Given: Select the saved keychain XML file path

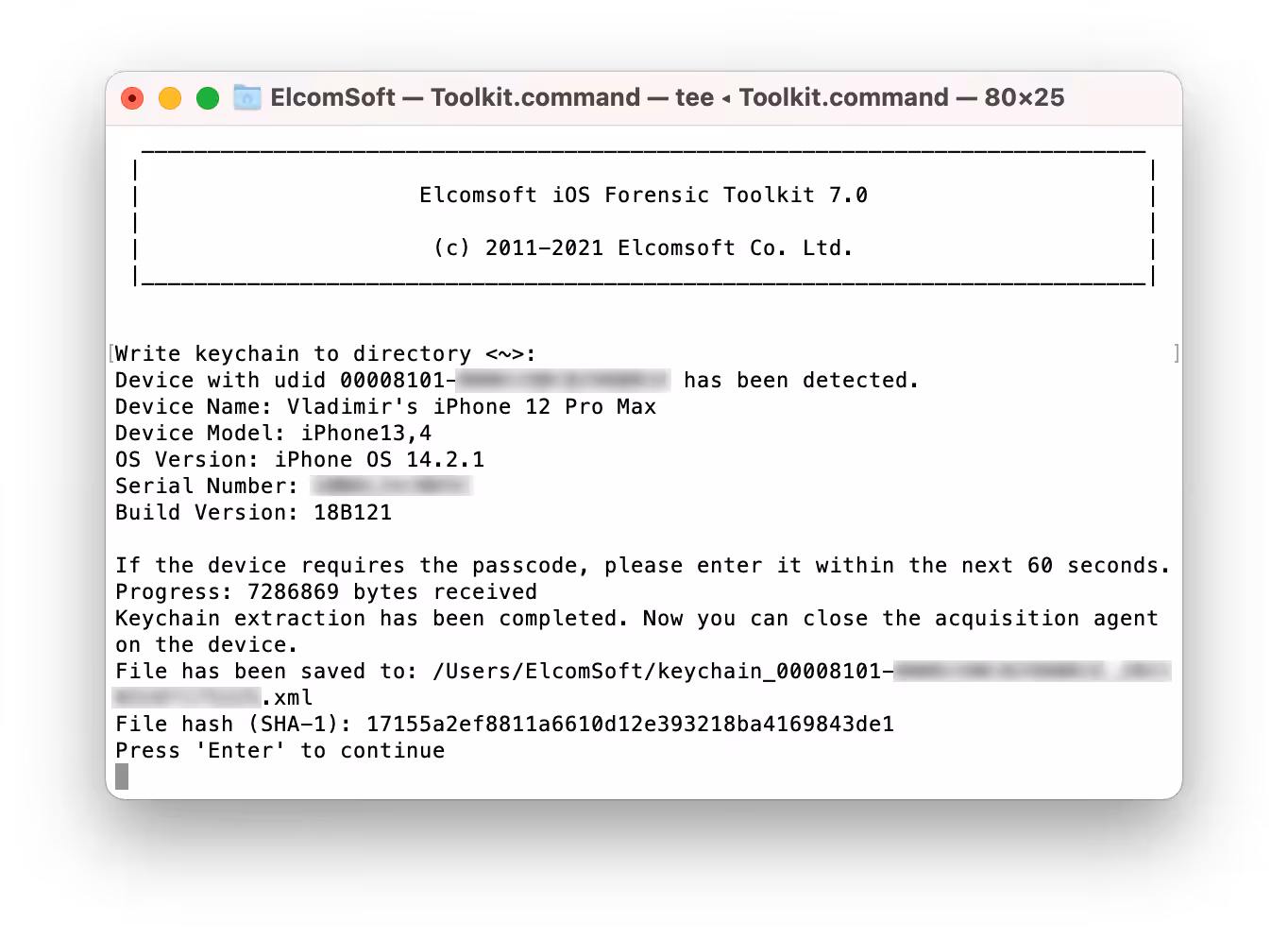Looking at the screenshot, I should click(661, 671).
